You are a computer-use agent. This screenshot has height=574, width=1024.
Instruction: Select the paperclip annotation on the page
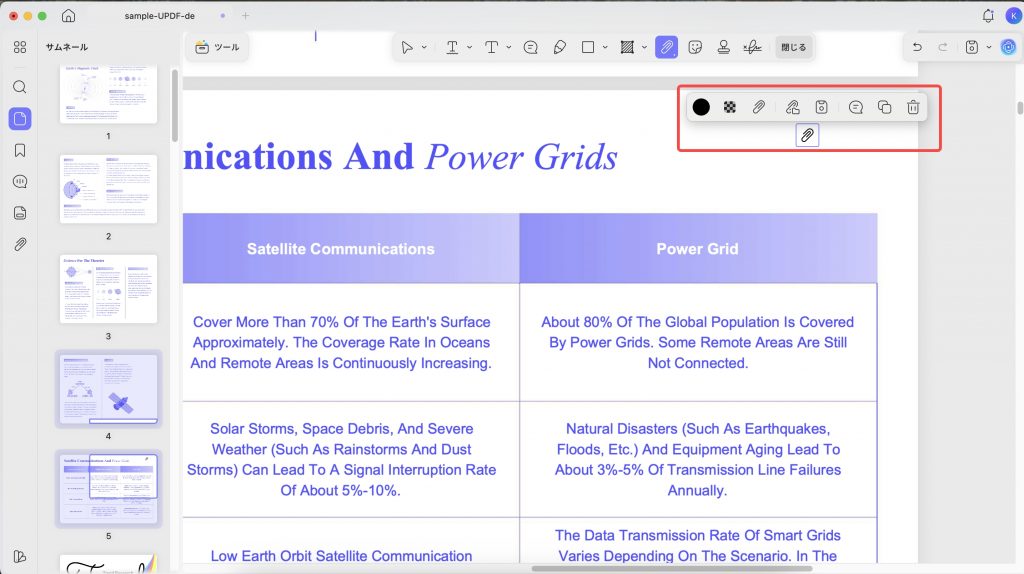click(807, 135)
